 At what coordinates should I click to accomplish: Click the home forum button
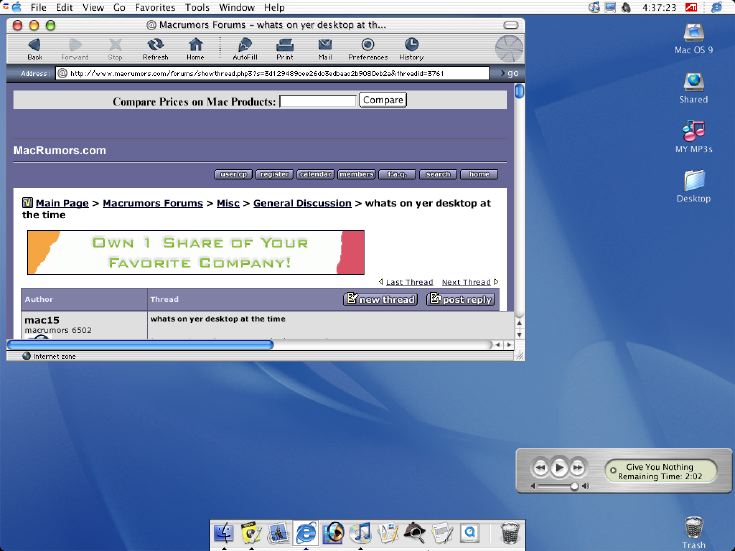tap(479, 174)
